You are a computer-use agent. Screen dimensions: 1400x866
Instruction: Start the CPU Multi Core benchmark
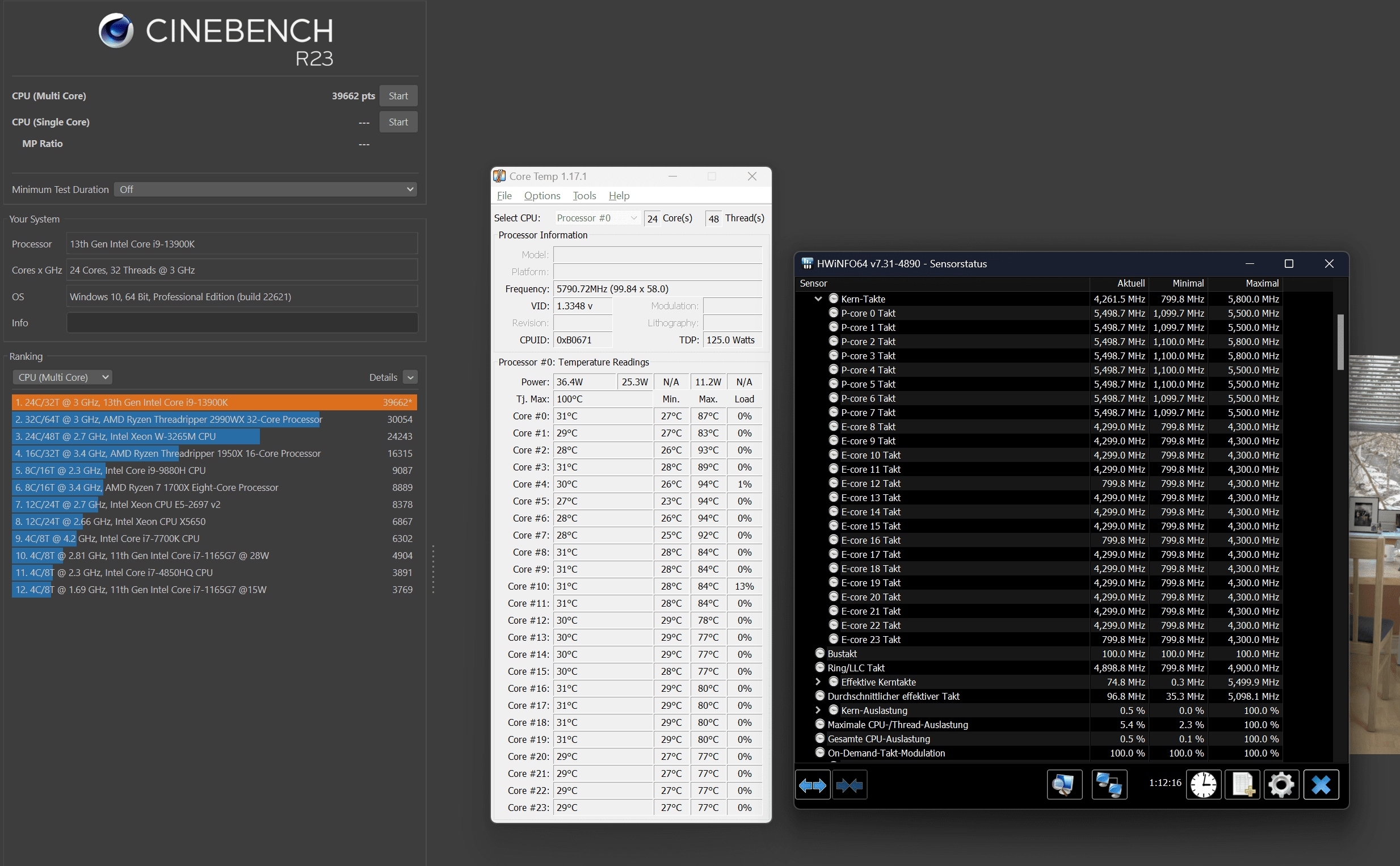[x=398, y=96]
